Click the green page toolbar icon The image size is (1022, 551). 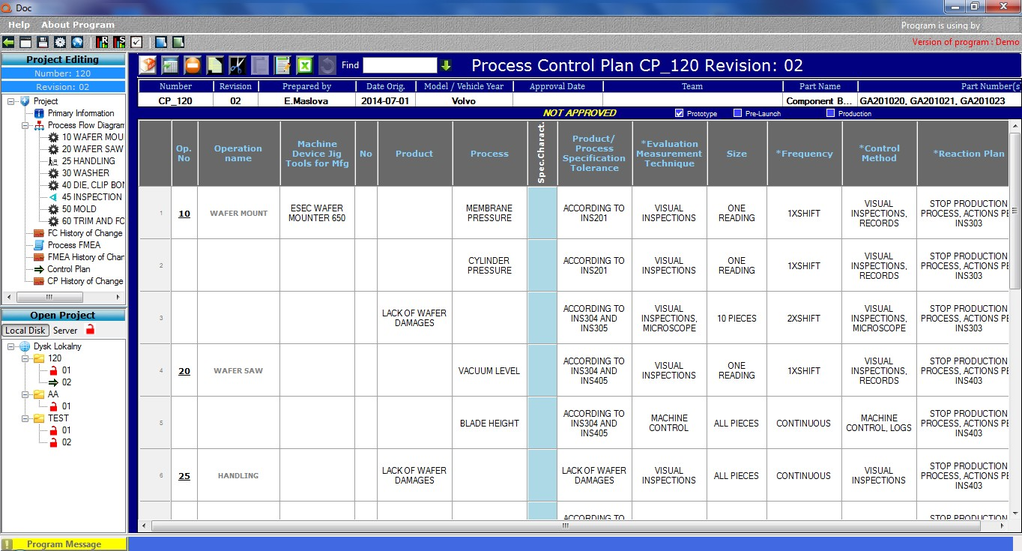point(177,42)
